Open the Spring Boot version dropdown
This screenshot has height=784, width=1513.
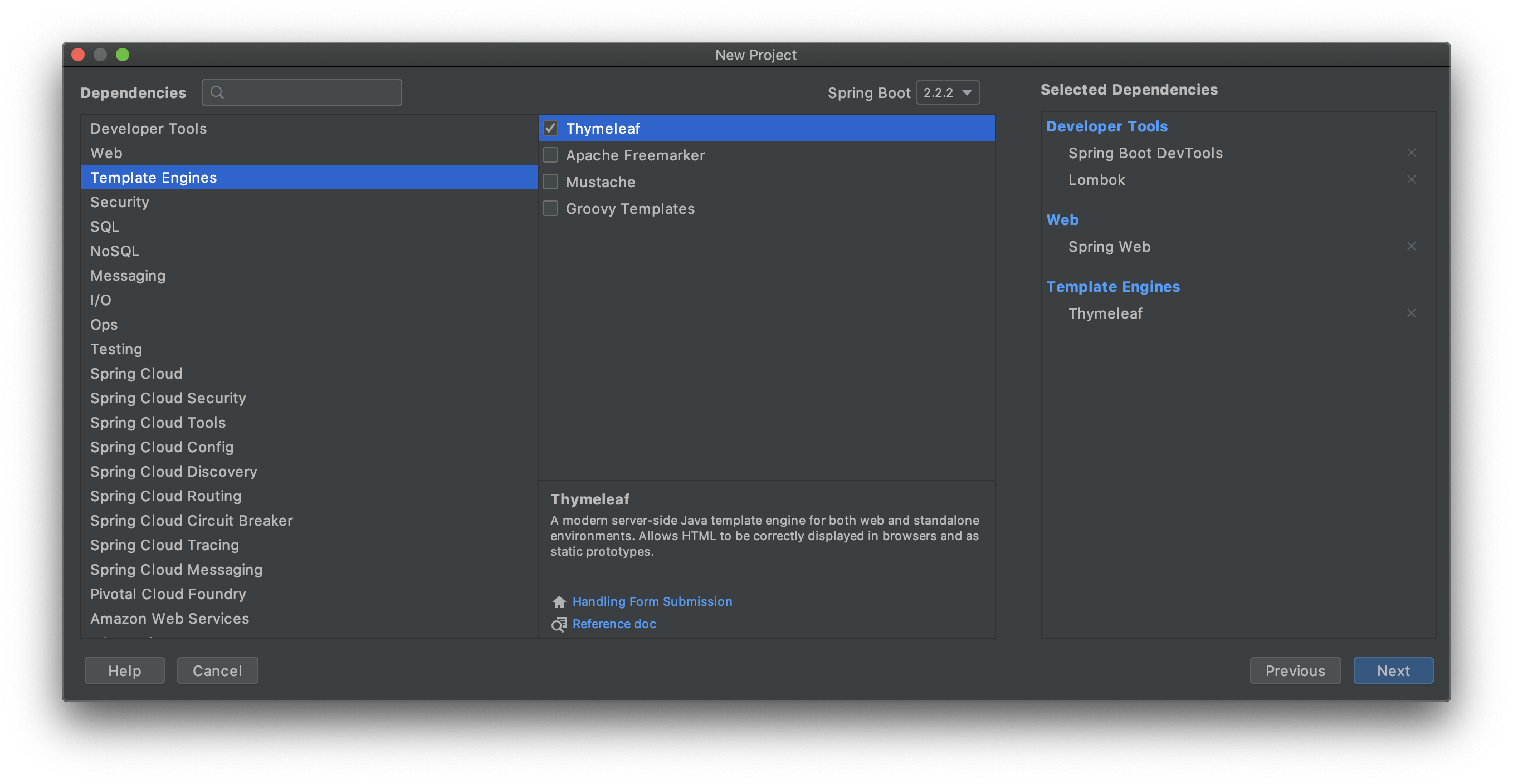(948, 93)
